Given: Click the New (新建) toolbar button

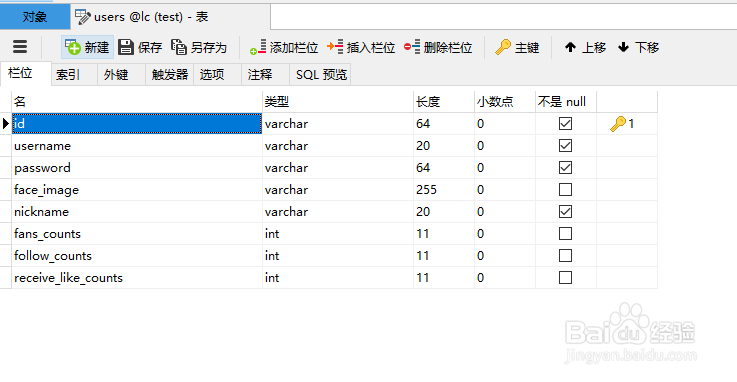Looking at the screenshot, I should coord(87,47).
